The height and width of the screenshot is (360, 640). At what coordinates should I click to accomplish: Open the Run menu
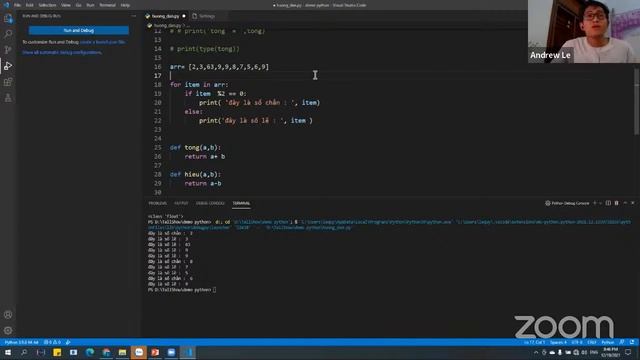tap(90, 5)
